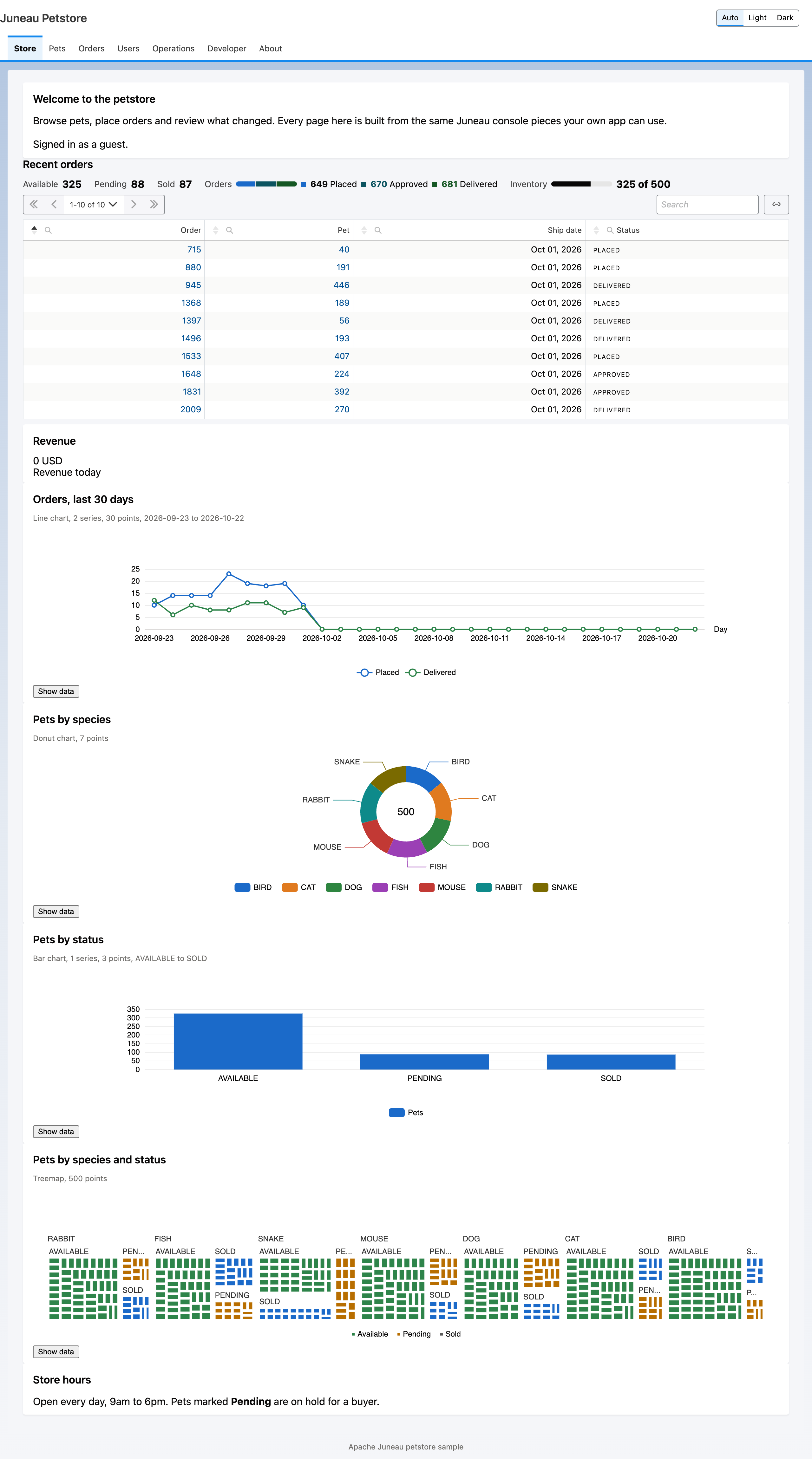The height and width of the screenshot is (1459, 812).
Task: Show data for Orders last 30 days chart
Action: [x=56, y=691]
